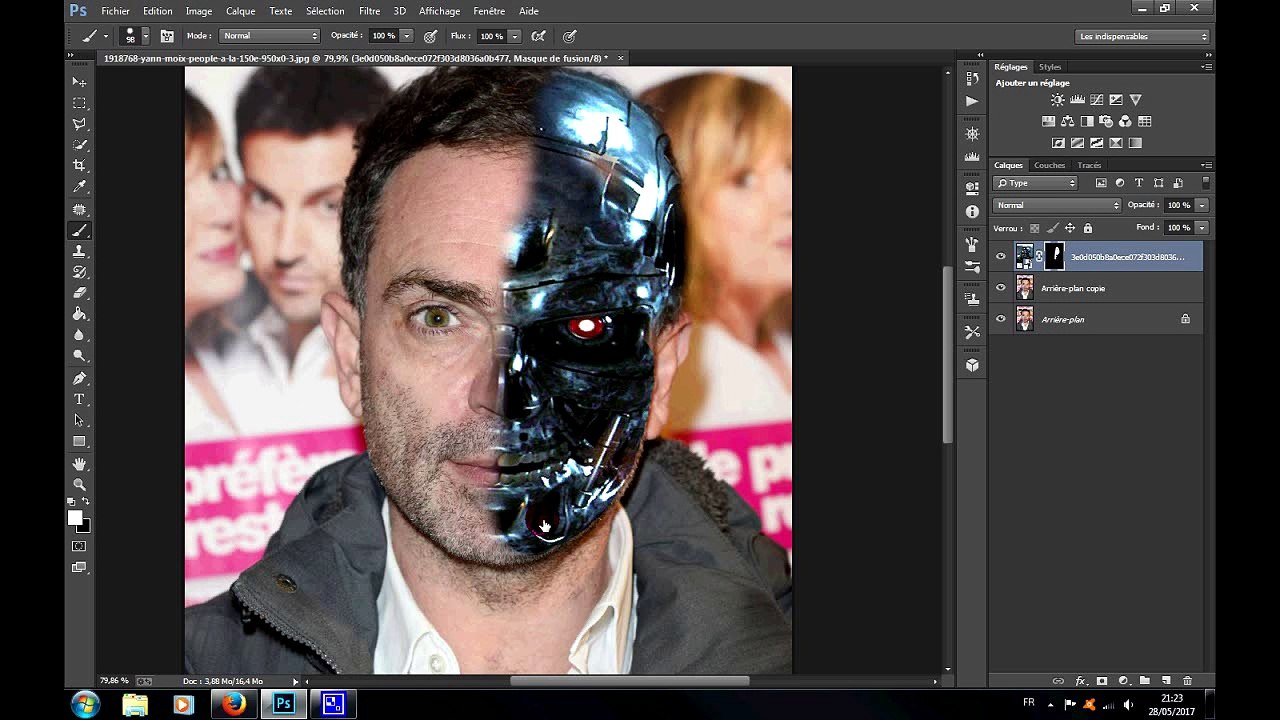Switch to the Couches tab
Image resolution: width=1280 pixels, height=720 pixels.
click(1049, 165)
